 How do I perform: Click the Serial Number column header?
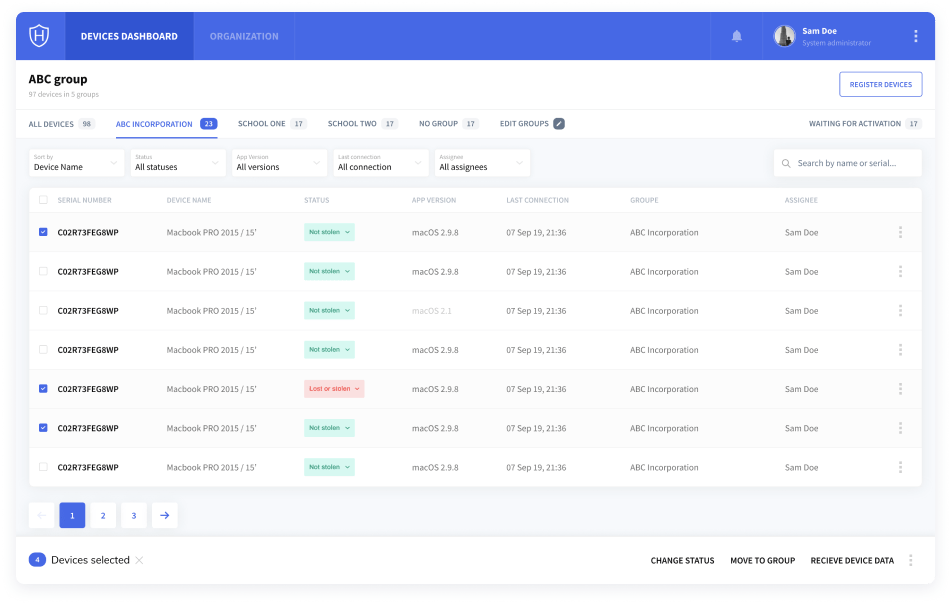click(x=84, y=200)
